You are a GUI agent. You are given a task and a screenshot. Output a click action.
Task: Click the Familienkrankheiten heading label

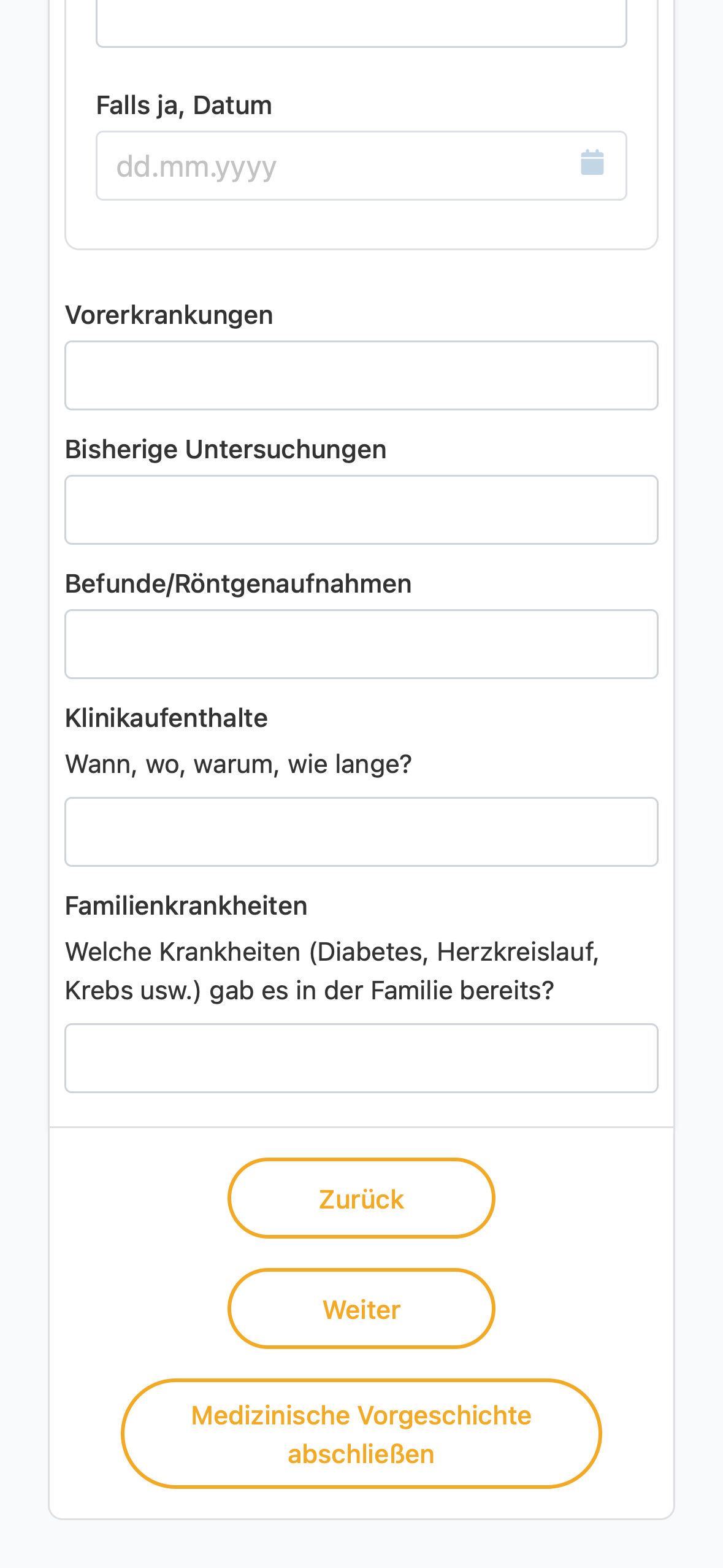pyautogui.click(x=186, y=906)
